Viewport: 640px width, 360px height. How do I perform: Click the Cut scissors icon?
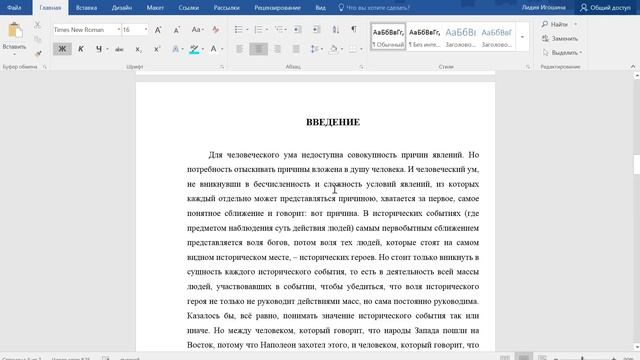38,25
